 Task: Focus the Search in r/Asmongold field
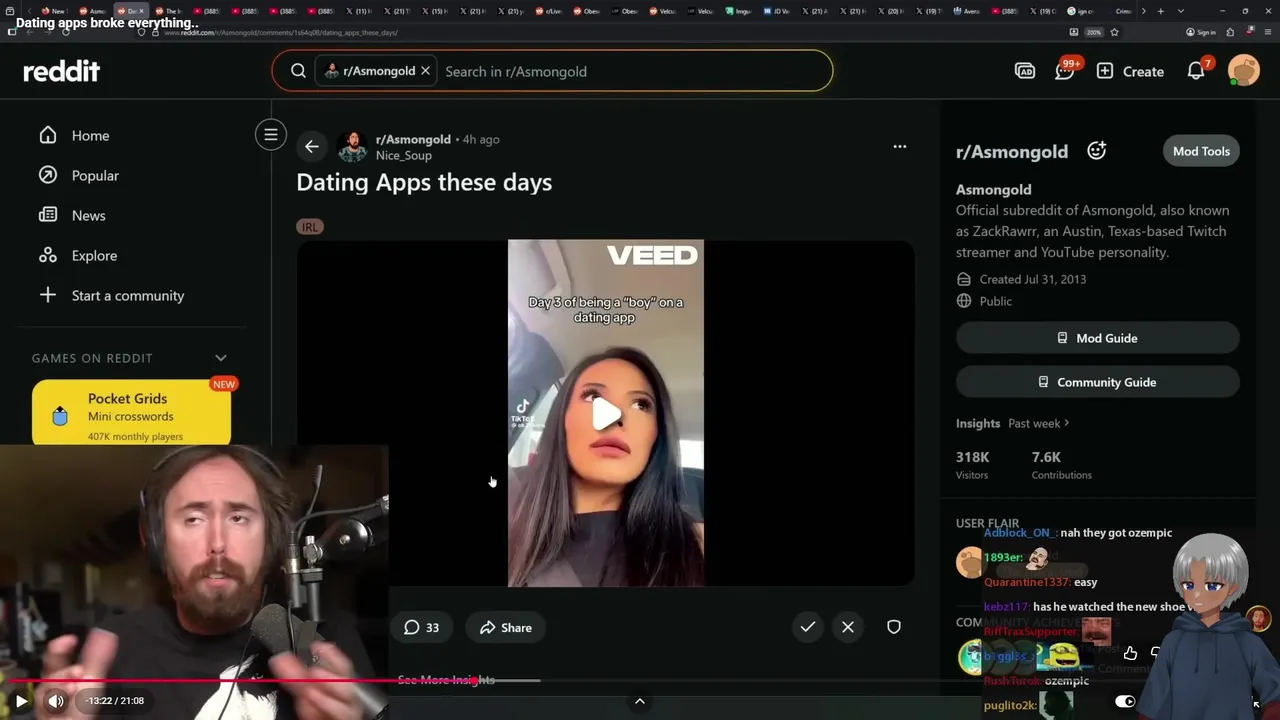pyautogui.click(x=634, y=71)
